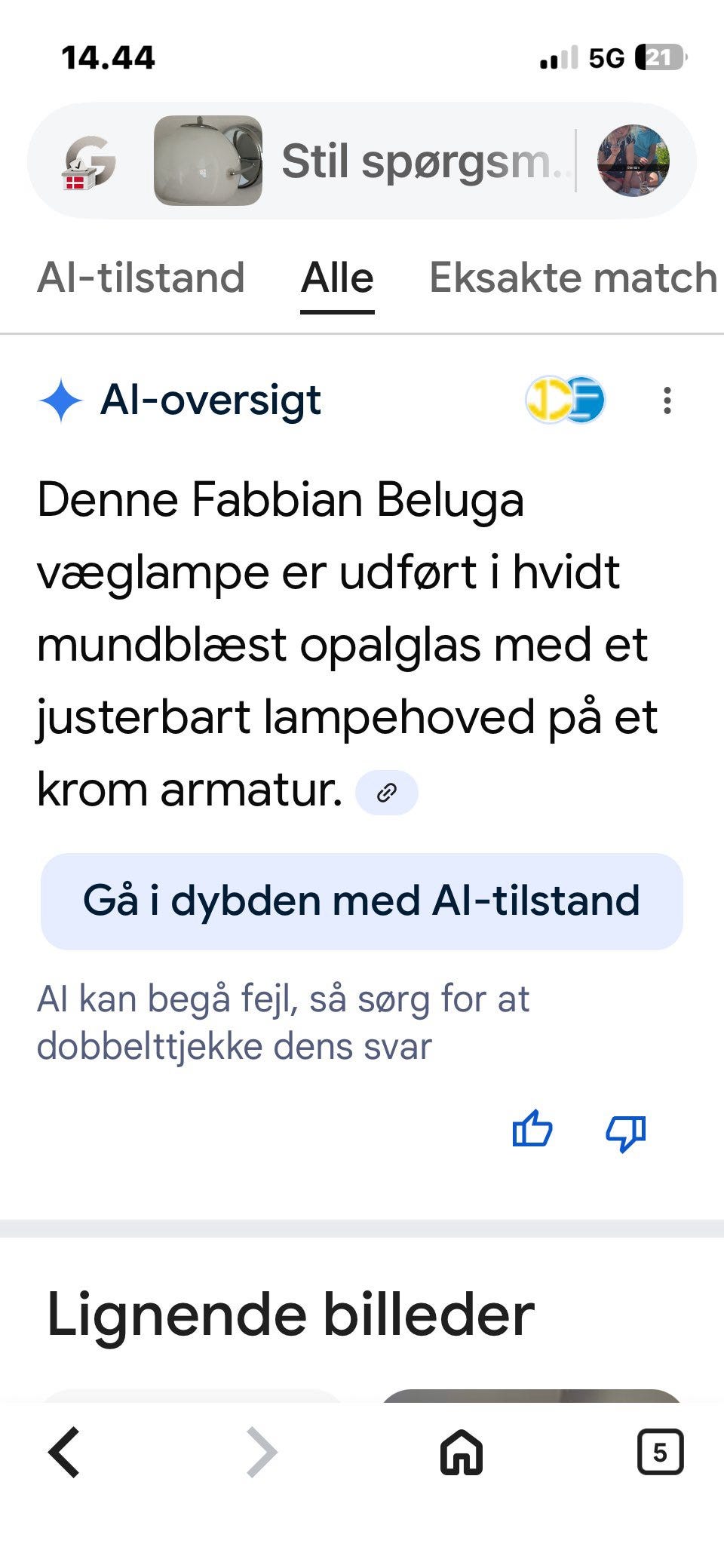Open the lamp image thumbnail in search bar
The height and width of the screenshot is (1568, 724).
pos(208,161)
